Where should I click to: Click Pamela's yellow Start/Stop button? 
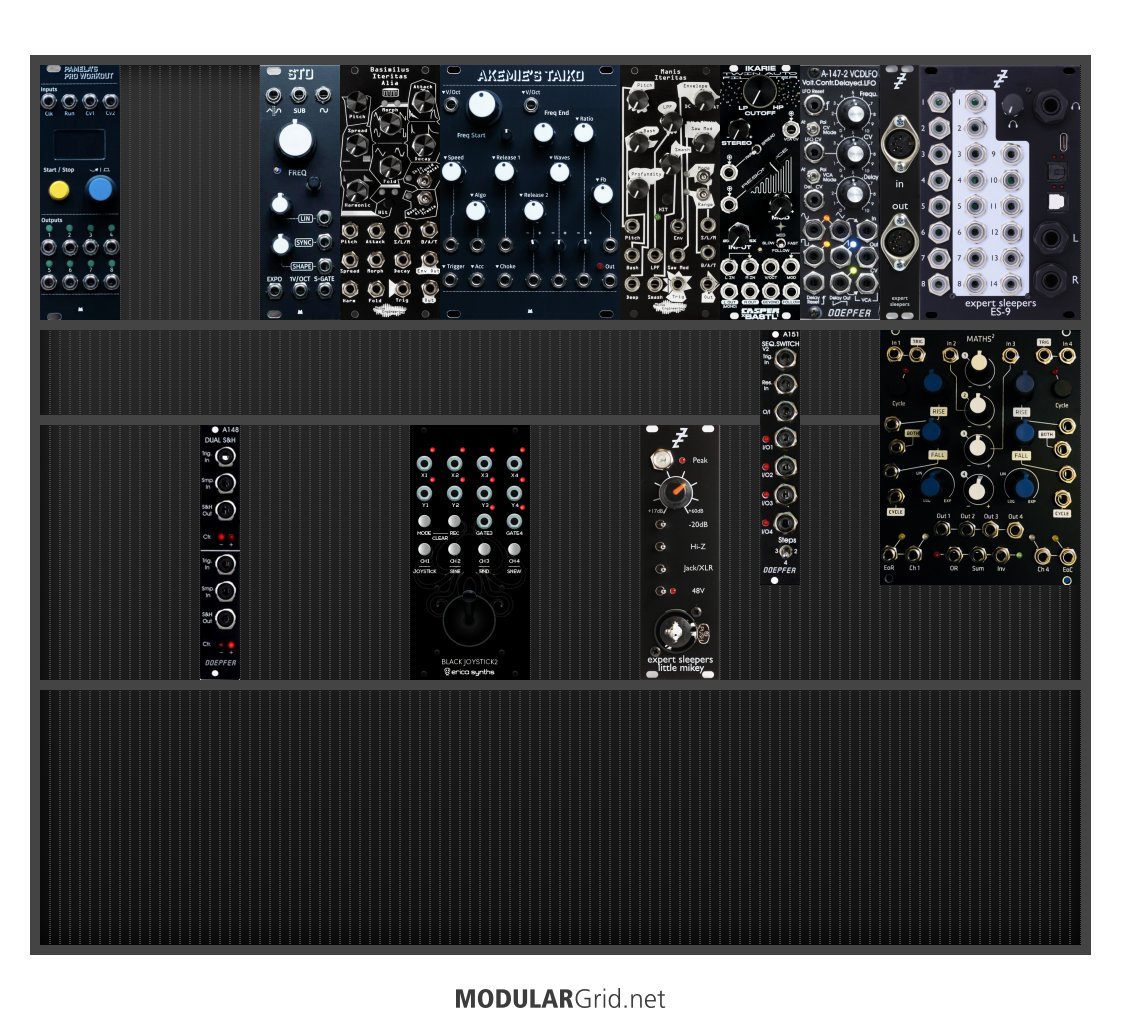point(59,190)
